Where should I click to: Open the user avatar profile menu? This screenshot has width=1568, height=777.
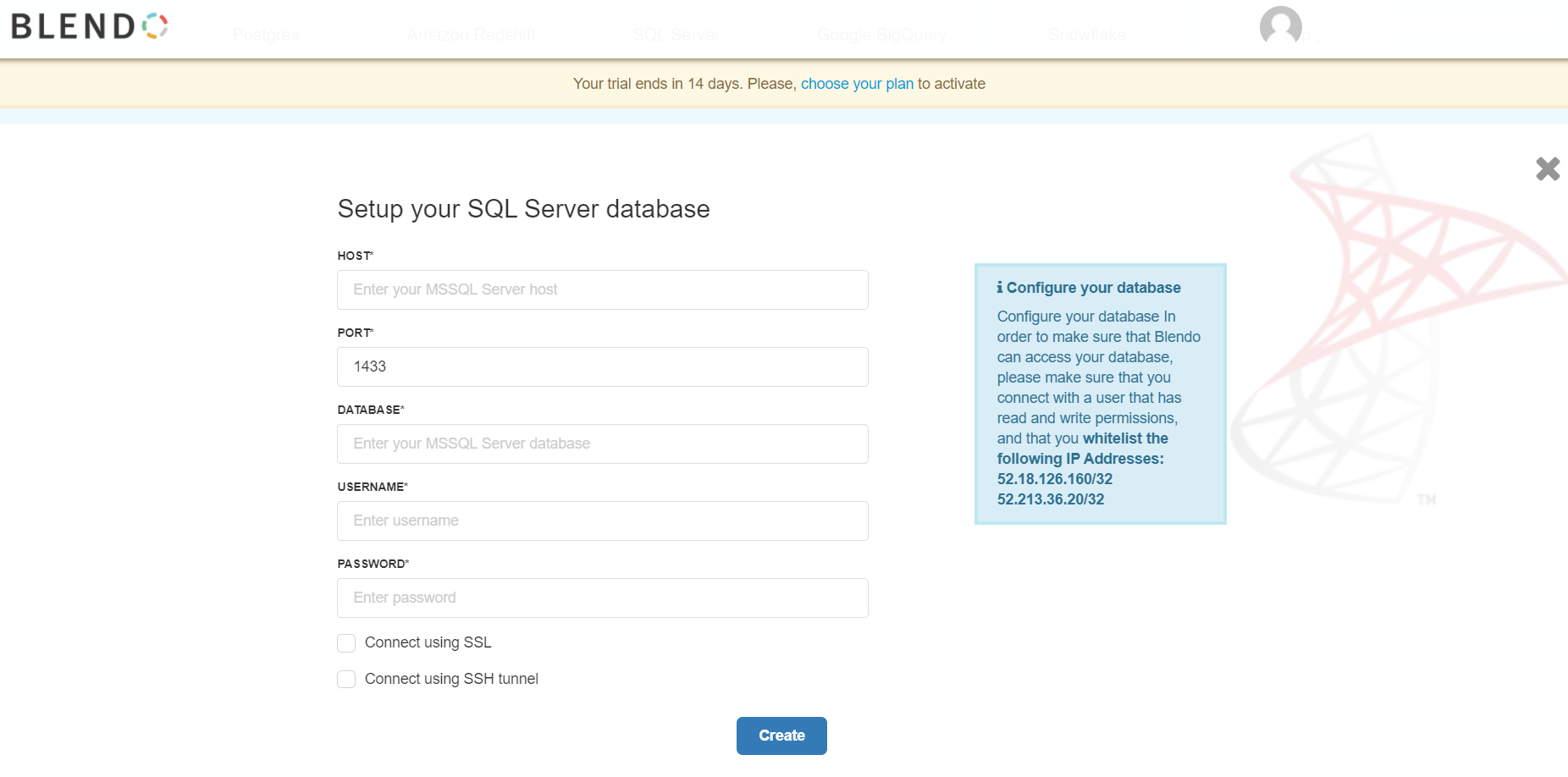tap(1280, 26)
